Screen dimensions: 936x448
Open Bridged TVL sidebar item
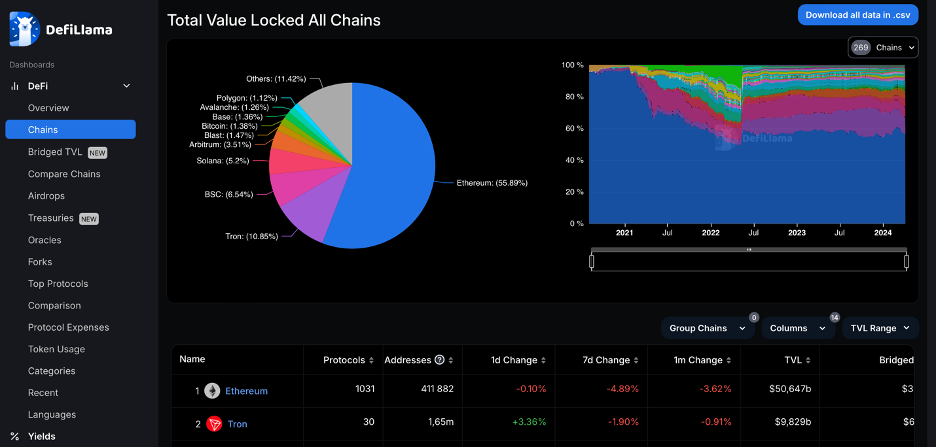click(55, 152)
